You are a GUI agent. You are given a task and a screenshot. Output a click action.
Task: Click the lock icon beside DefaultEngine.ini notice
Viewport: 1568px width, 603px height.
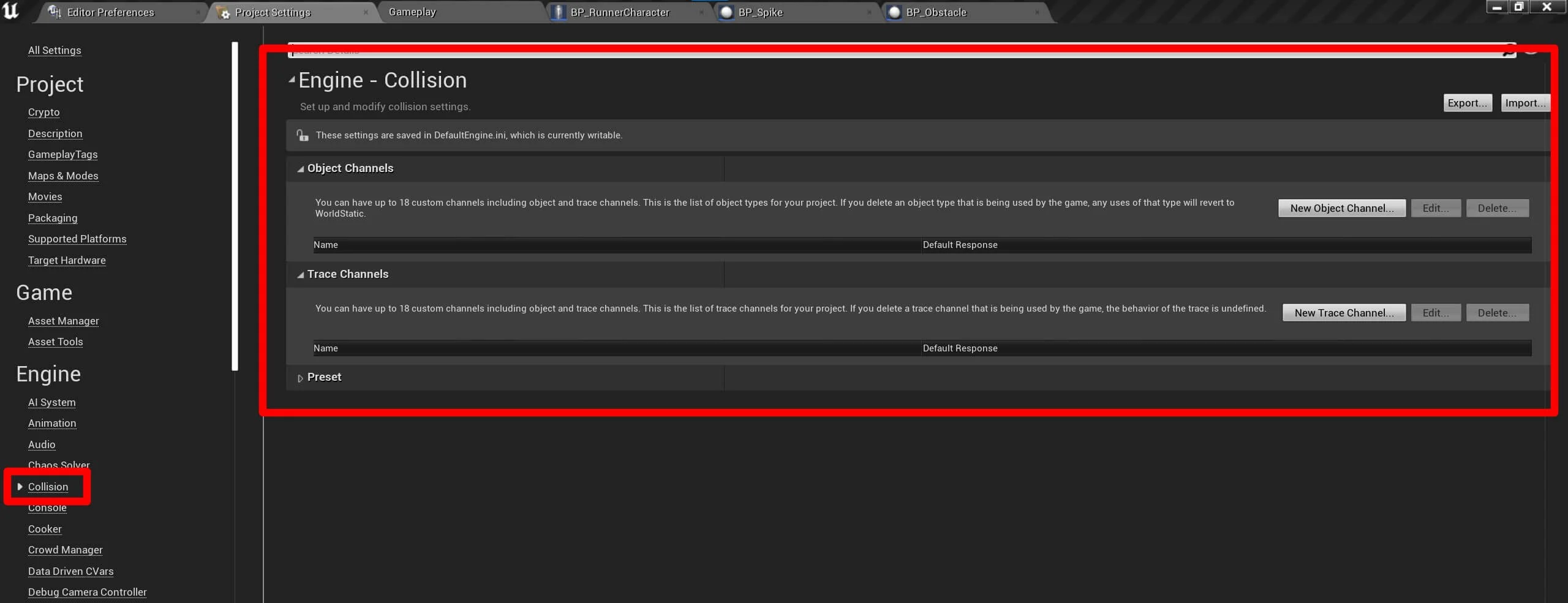pos(303,135)
